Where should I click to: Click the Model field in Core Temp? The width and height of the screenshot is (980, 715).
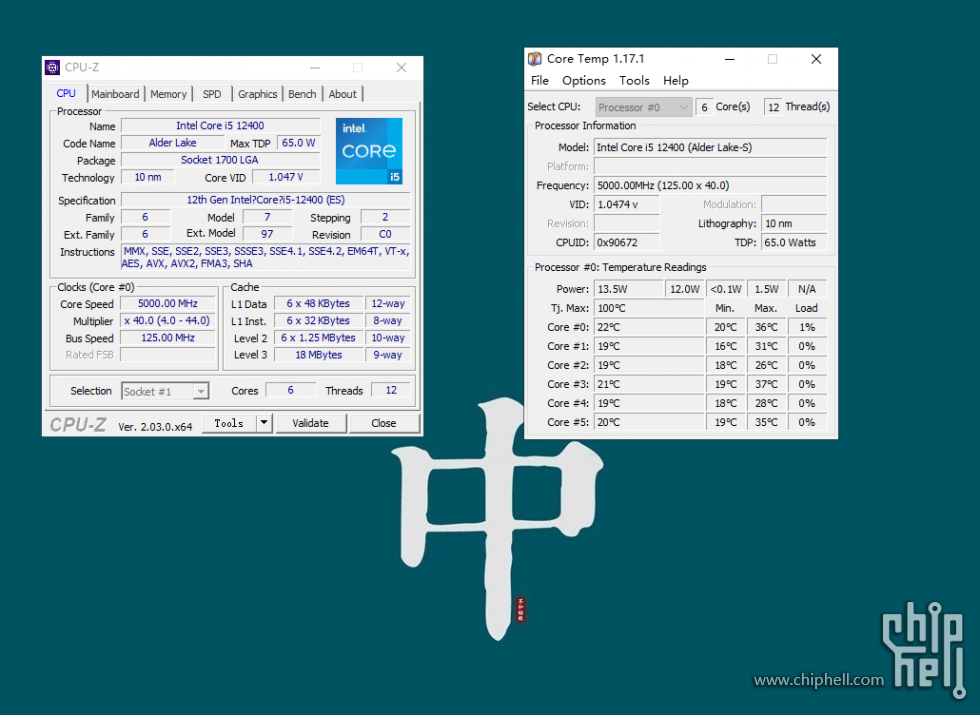(710, 148)
